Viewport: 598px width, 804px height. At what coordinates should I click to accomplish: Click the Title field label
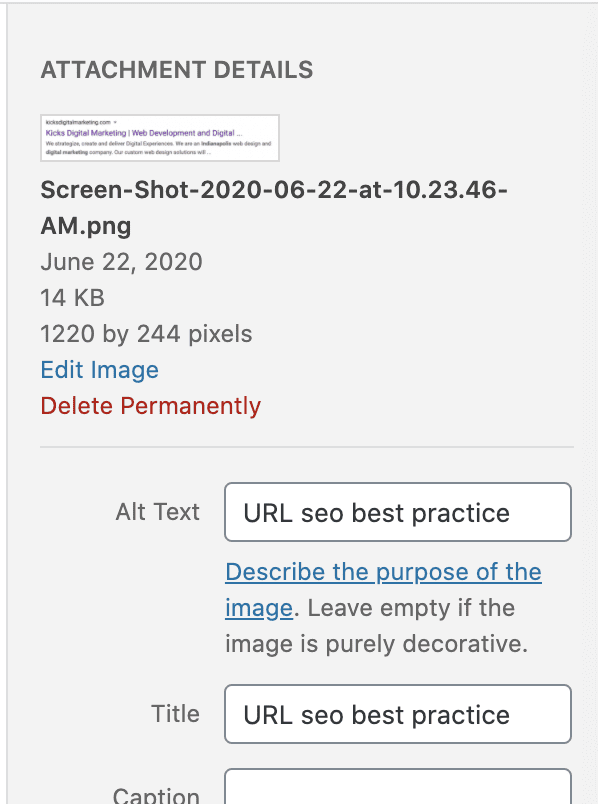(175, 714)
